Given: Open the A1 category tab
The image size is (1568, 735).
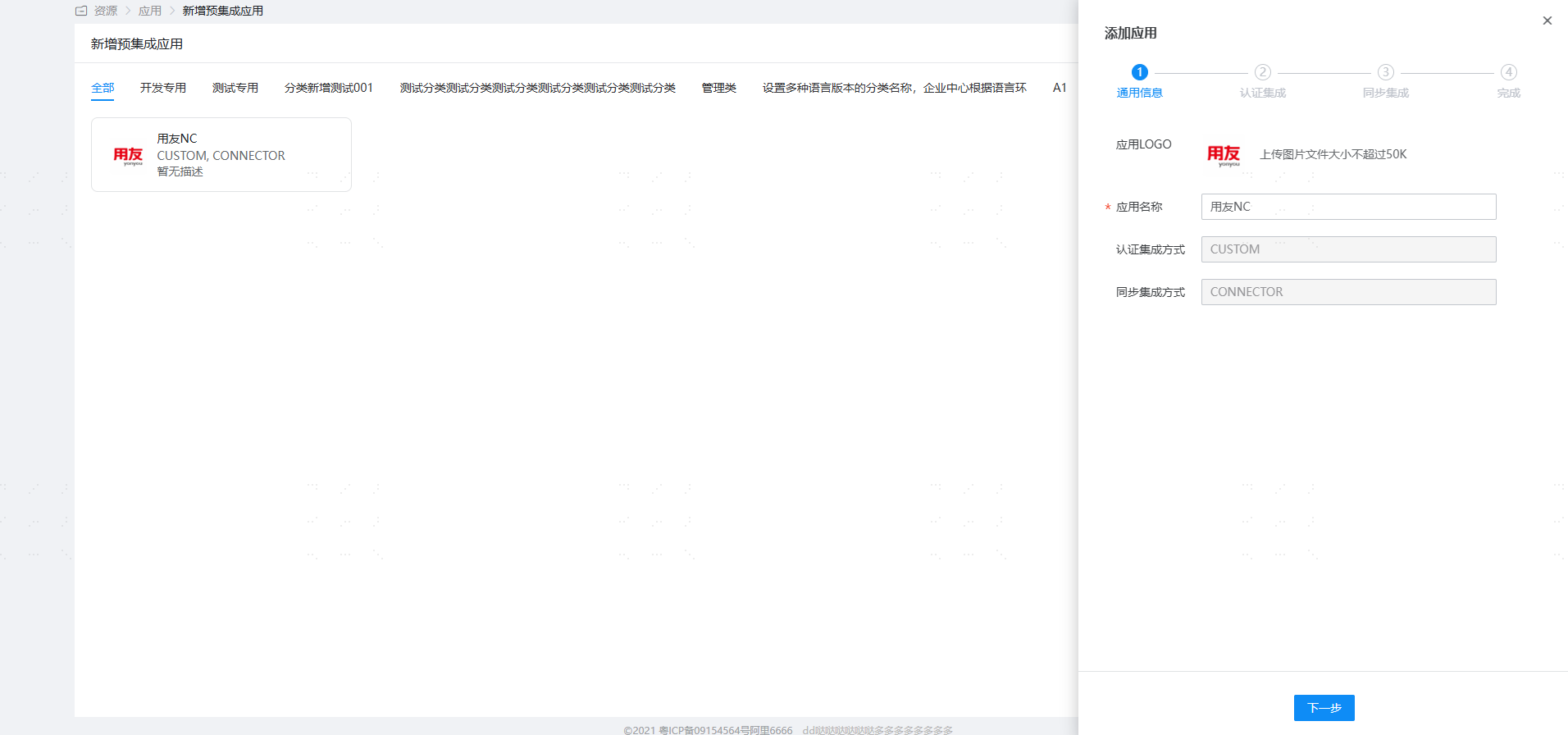Looking at the screenshot, I should [x=1059, y=88].
